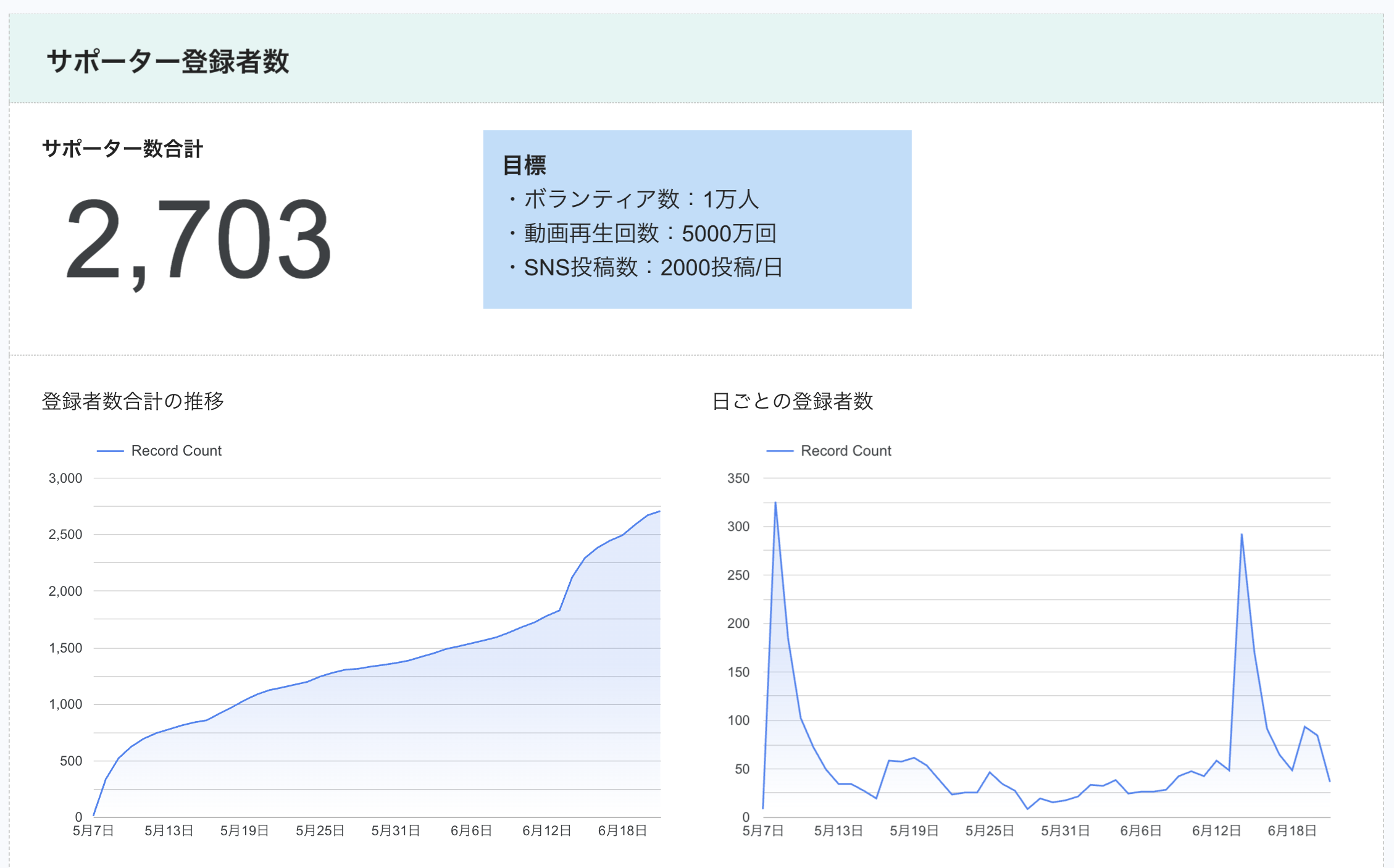The image size is (1394, 868).
Task: Click the second spike near 6月14日 in daily chart
Action: 1242,535
